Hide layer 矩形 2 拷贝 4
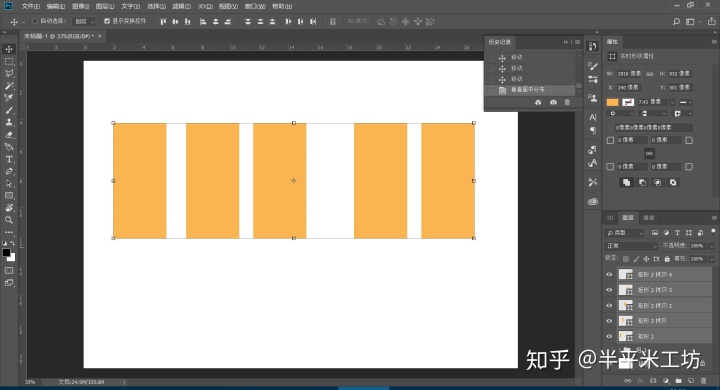This screenshot has height=390, width=720. (x=609, y=274)
